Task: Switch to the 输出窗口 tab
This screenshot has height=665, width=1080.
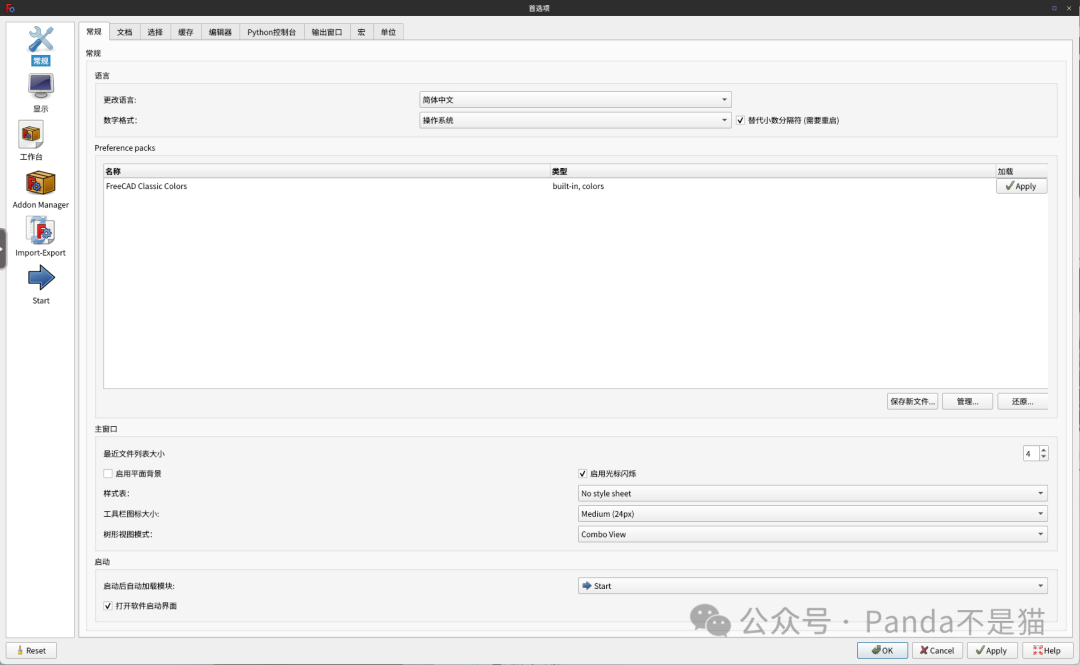Action: (326, 32)
